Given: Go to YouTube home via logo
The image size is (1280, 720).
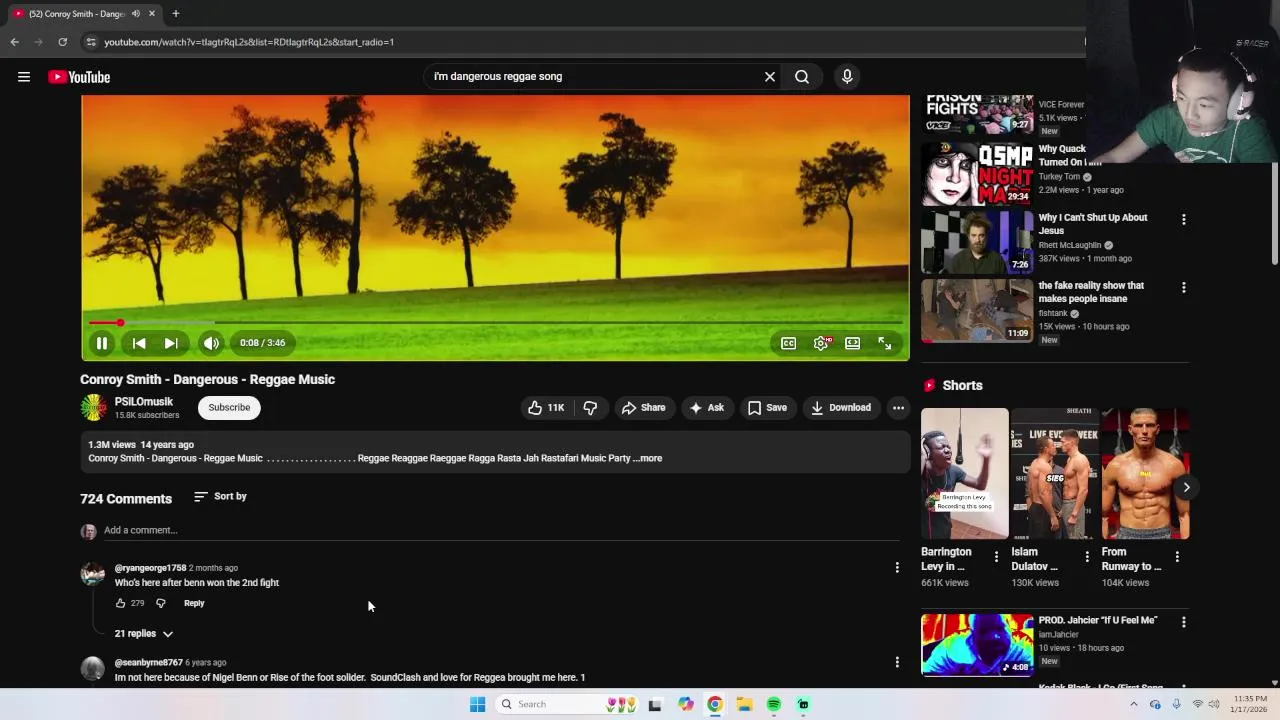Looking at the screenshot, I should click(x=79, y=77).
